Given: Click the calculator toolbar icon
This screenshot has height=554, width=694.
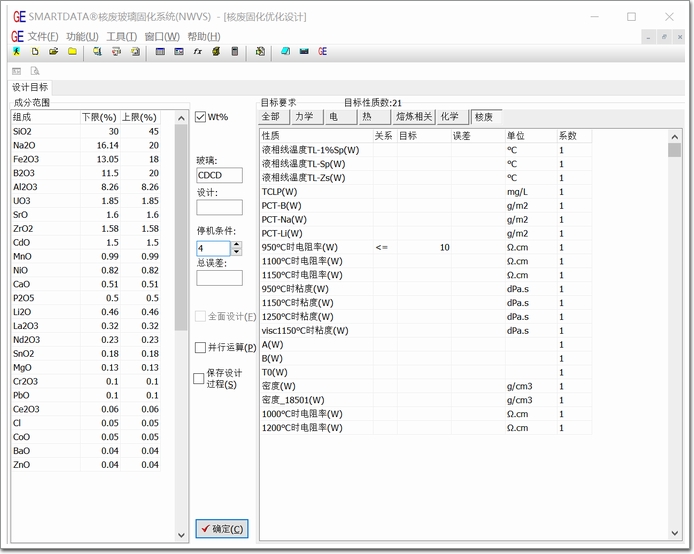Looking at the screenshot, I should tap(235, 52).
